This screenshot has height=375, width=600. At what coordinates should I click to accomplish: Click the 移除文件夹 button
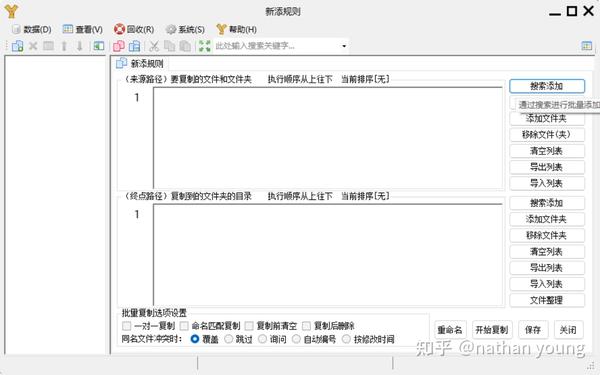pyautogui.click(x=547, y=235)
